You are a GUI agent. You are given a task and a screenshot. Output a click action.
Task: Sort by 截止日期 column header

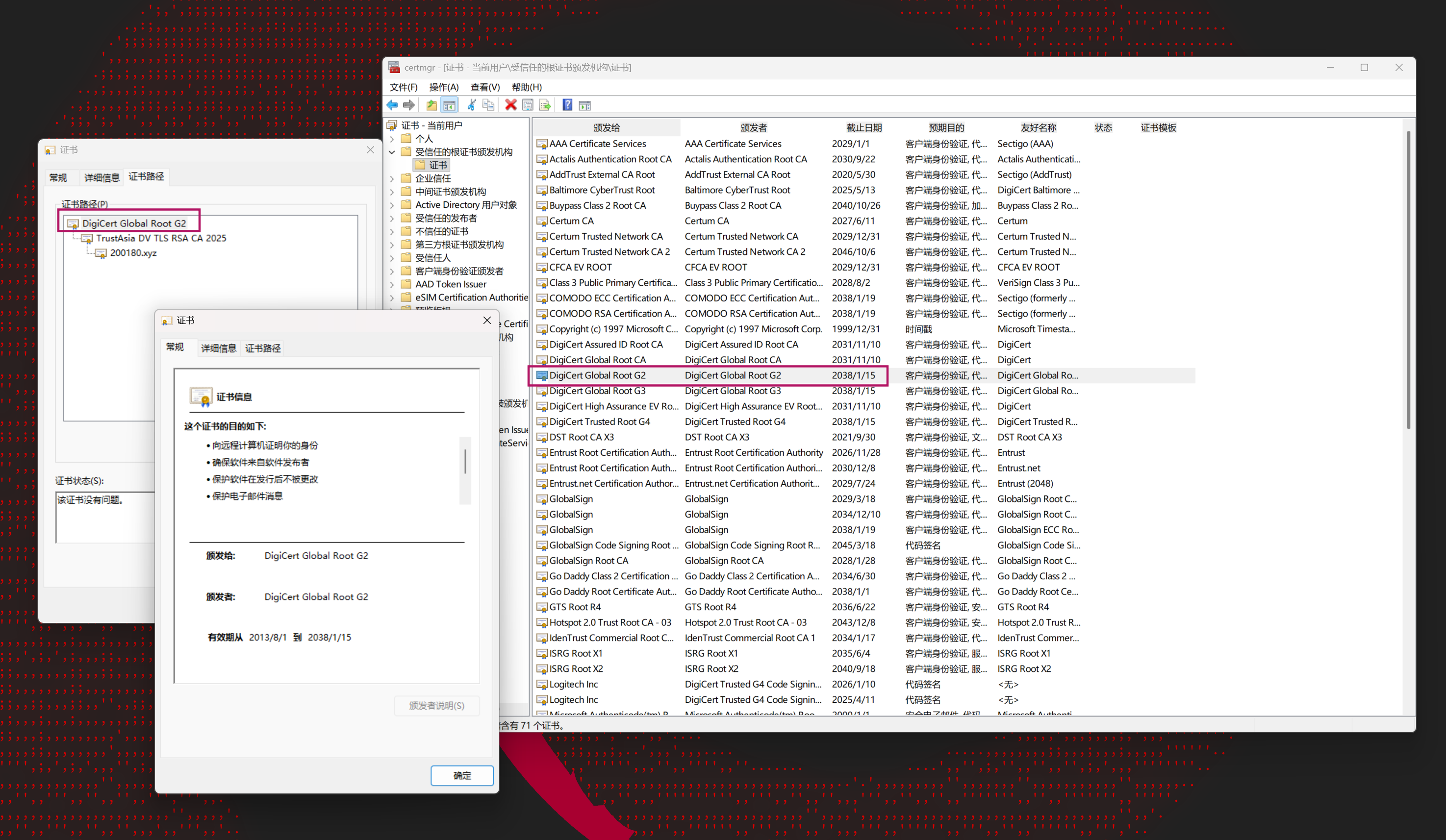coord(863,128)
